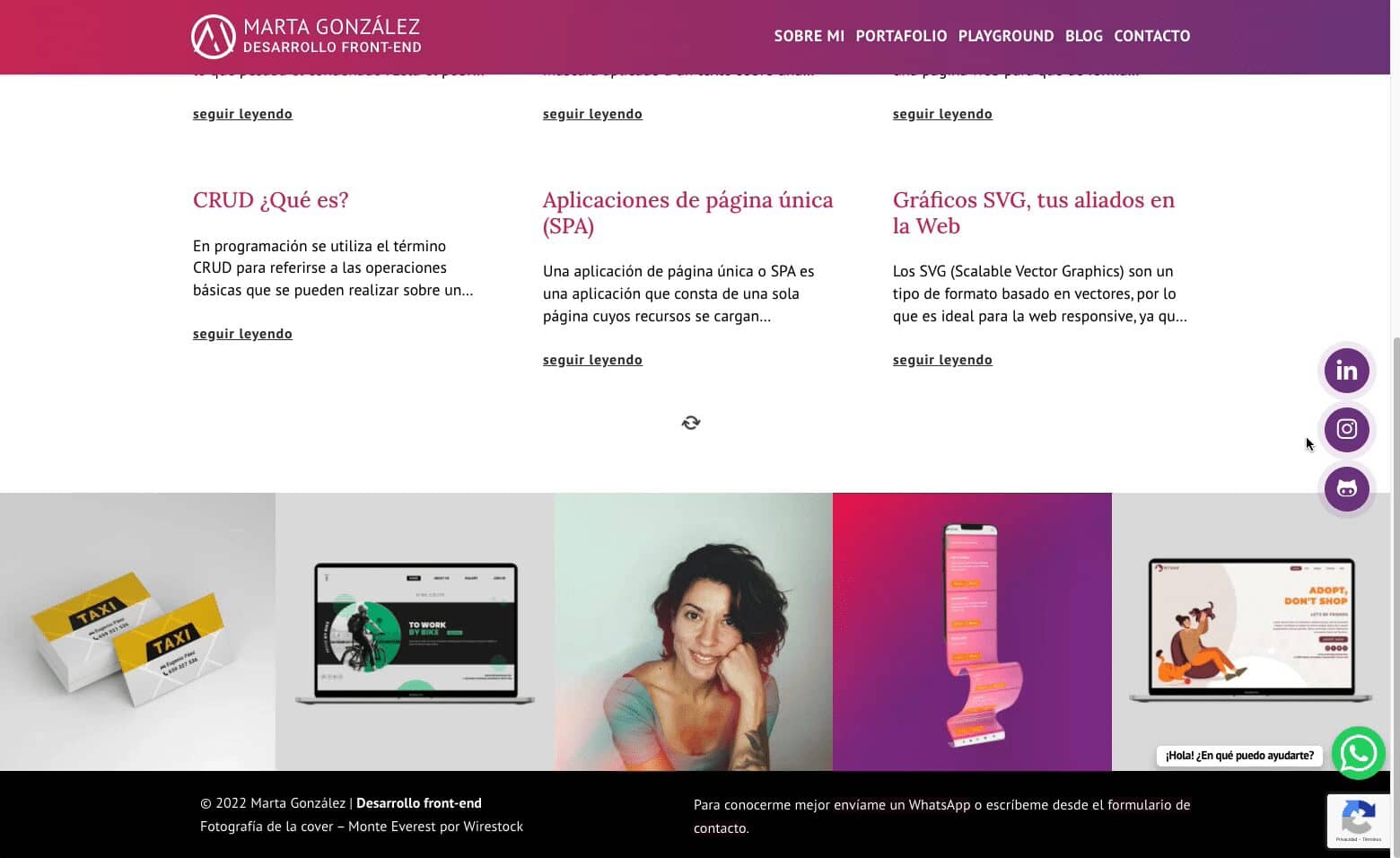This screenshot has height=858, width=1400.
Task: Open the Adopt Don't Shop laptop thumbnail
Action: 1251,632
